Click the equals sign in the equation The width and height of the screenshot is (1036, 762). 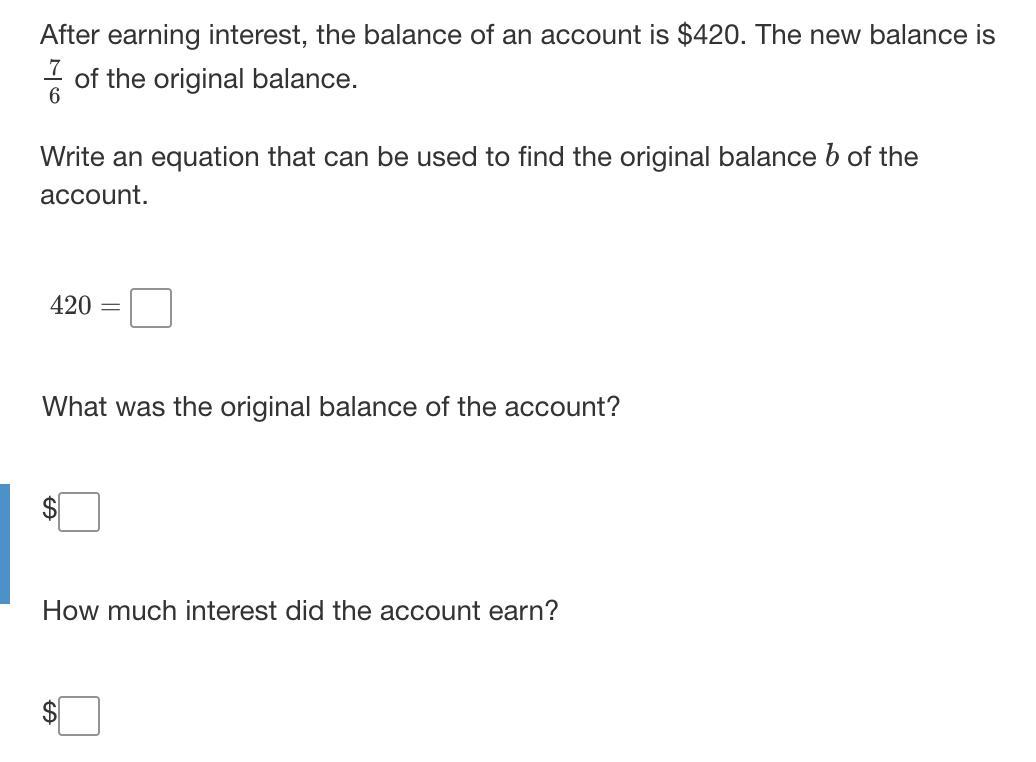click(x=111, y=307)
